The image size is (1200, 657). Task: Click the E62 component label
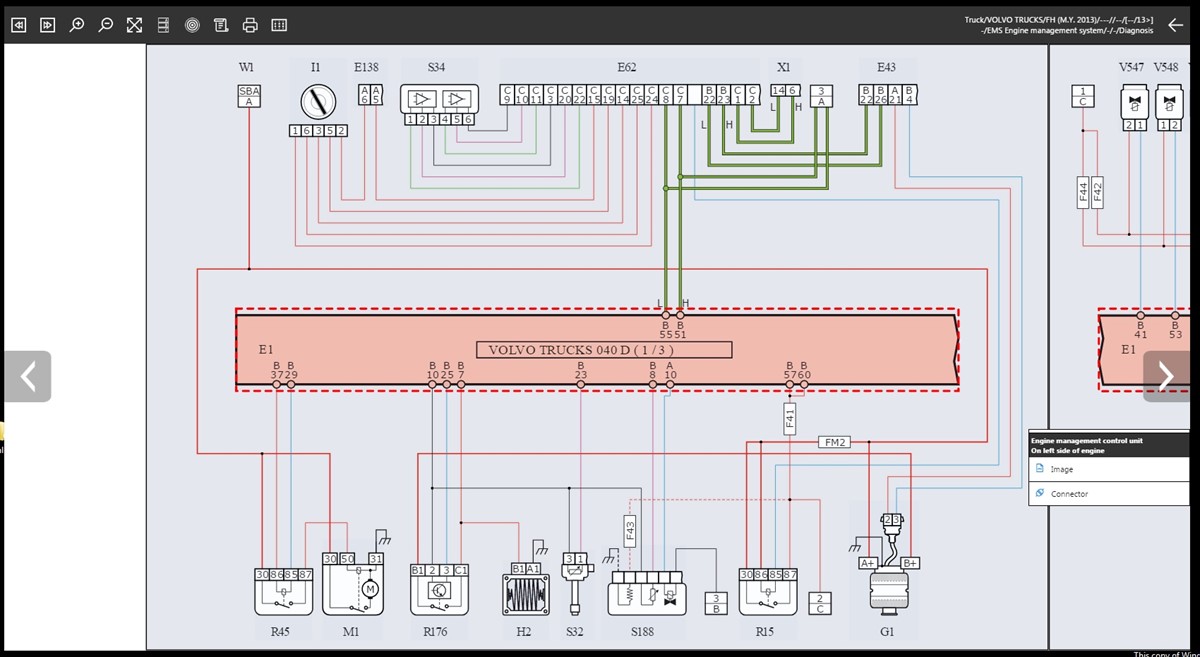[626, 67]
